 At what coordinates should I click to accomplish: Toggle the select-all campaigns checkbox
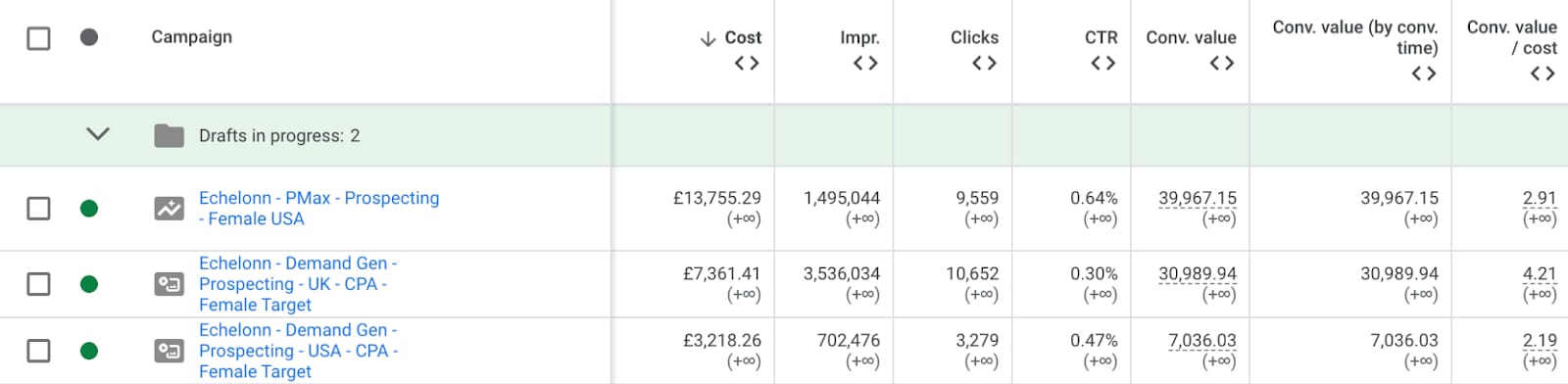coord(38,38)
